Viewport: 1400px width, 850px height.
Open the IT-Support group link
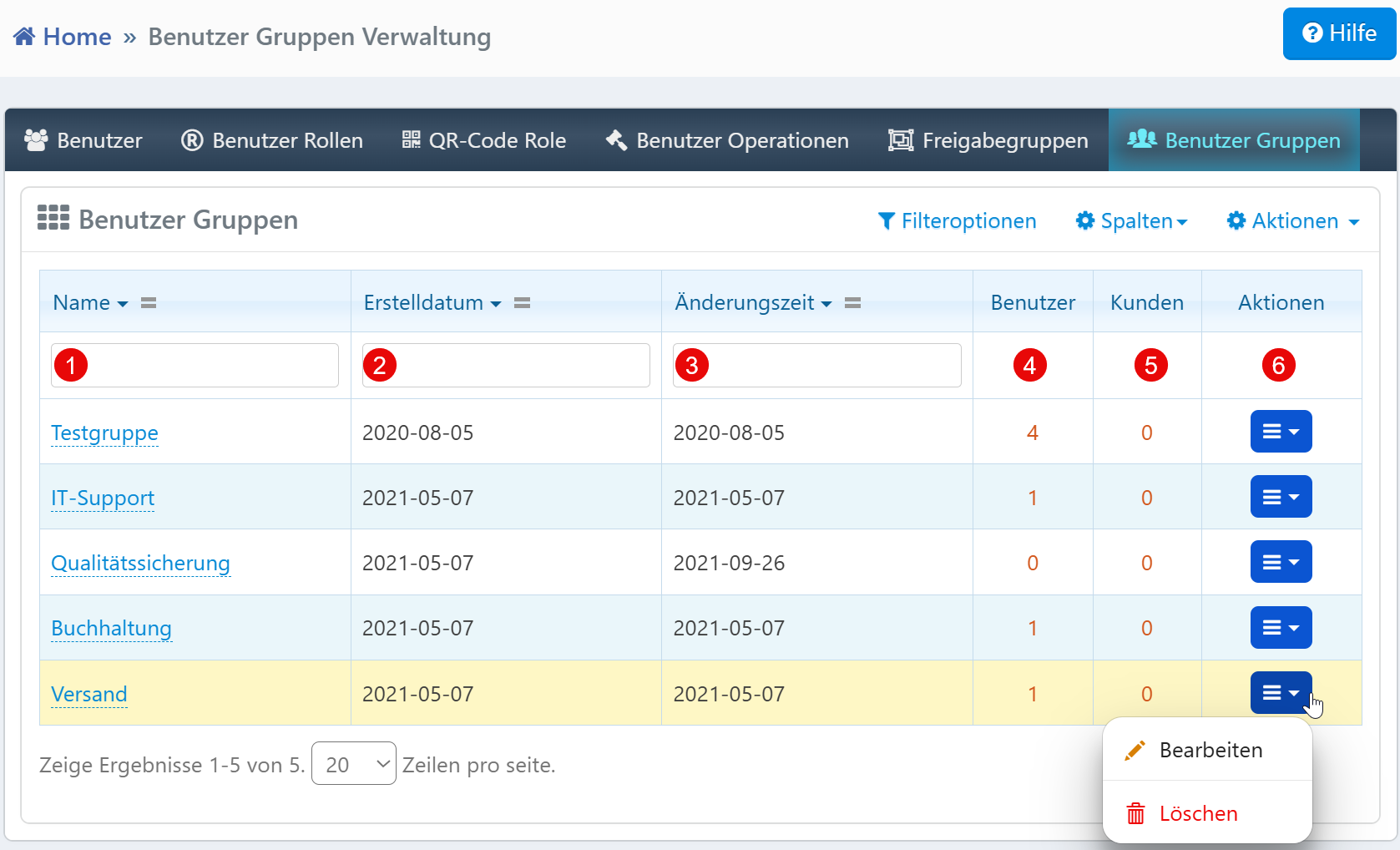(x=103, y=498)
